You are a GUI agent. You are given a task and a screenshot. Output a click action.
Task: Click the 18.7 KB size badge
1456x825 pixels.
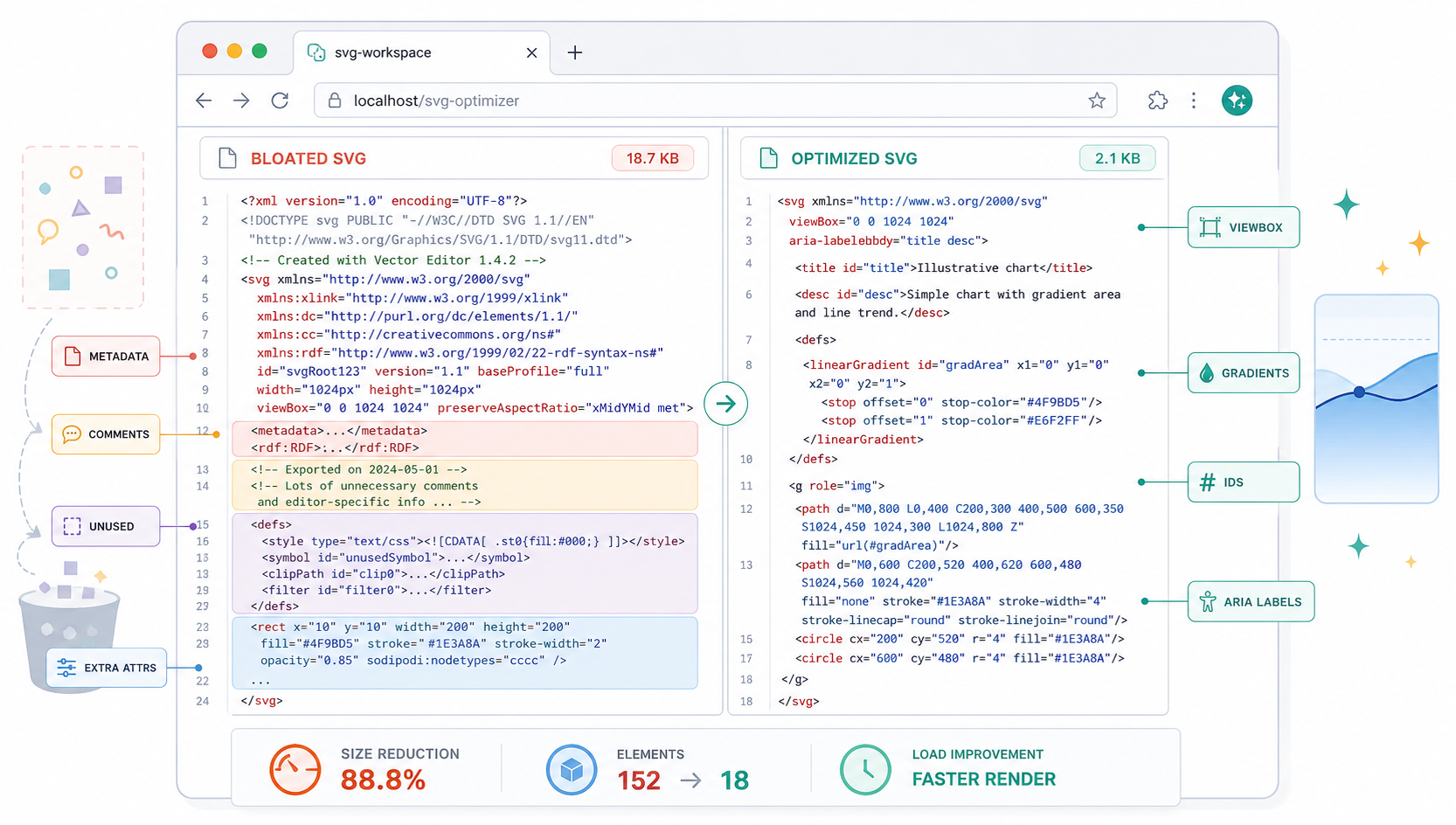tap(653, 158)
